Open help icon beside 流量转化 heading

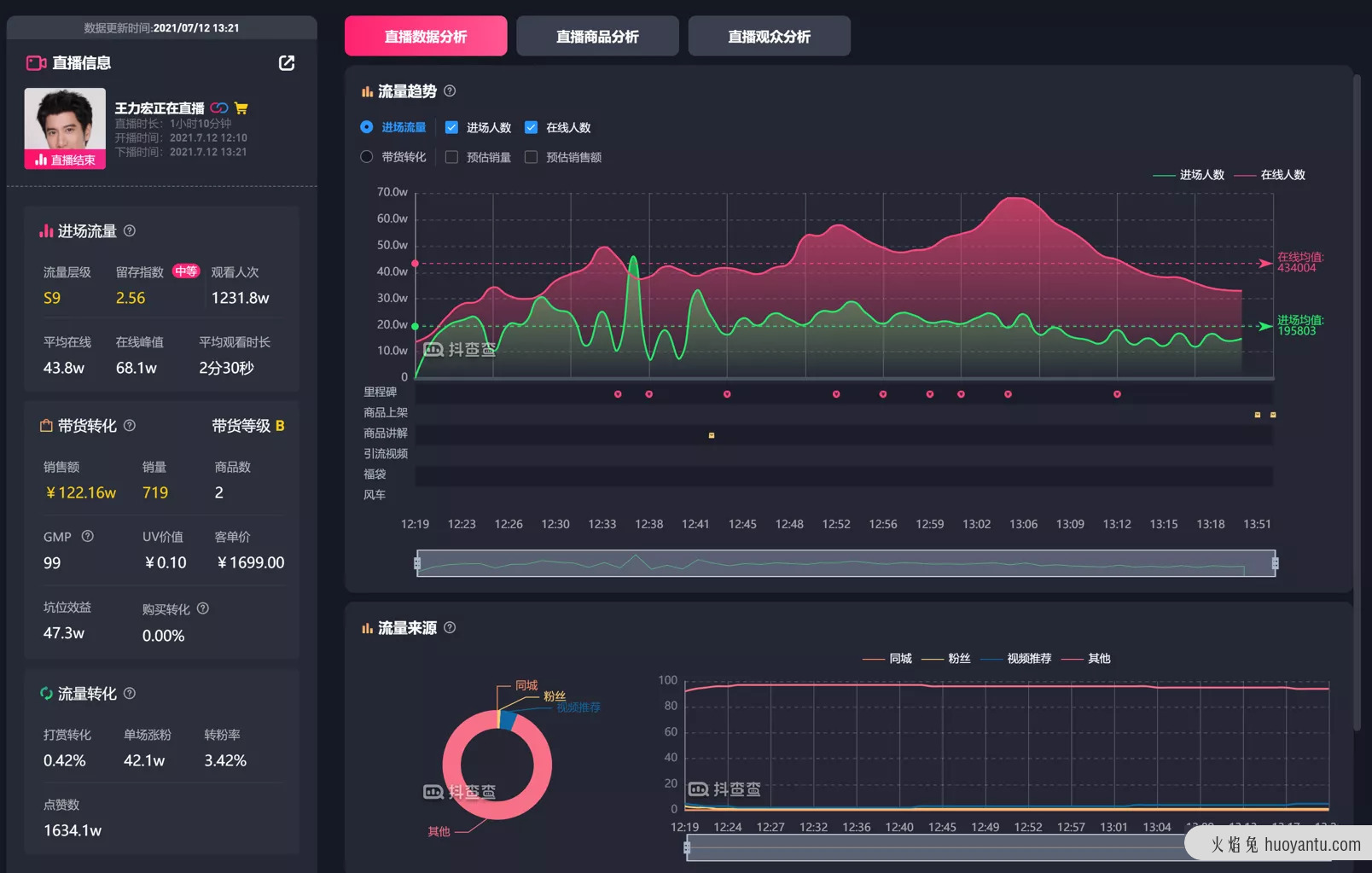(x=130, y=693)
